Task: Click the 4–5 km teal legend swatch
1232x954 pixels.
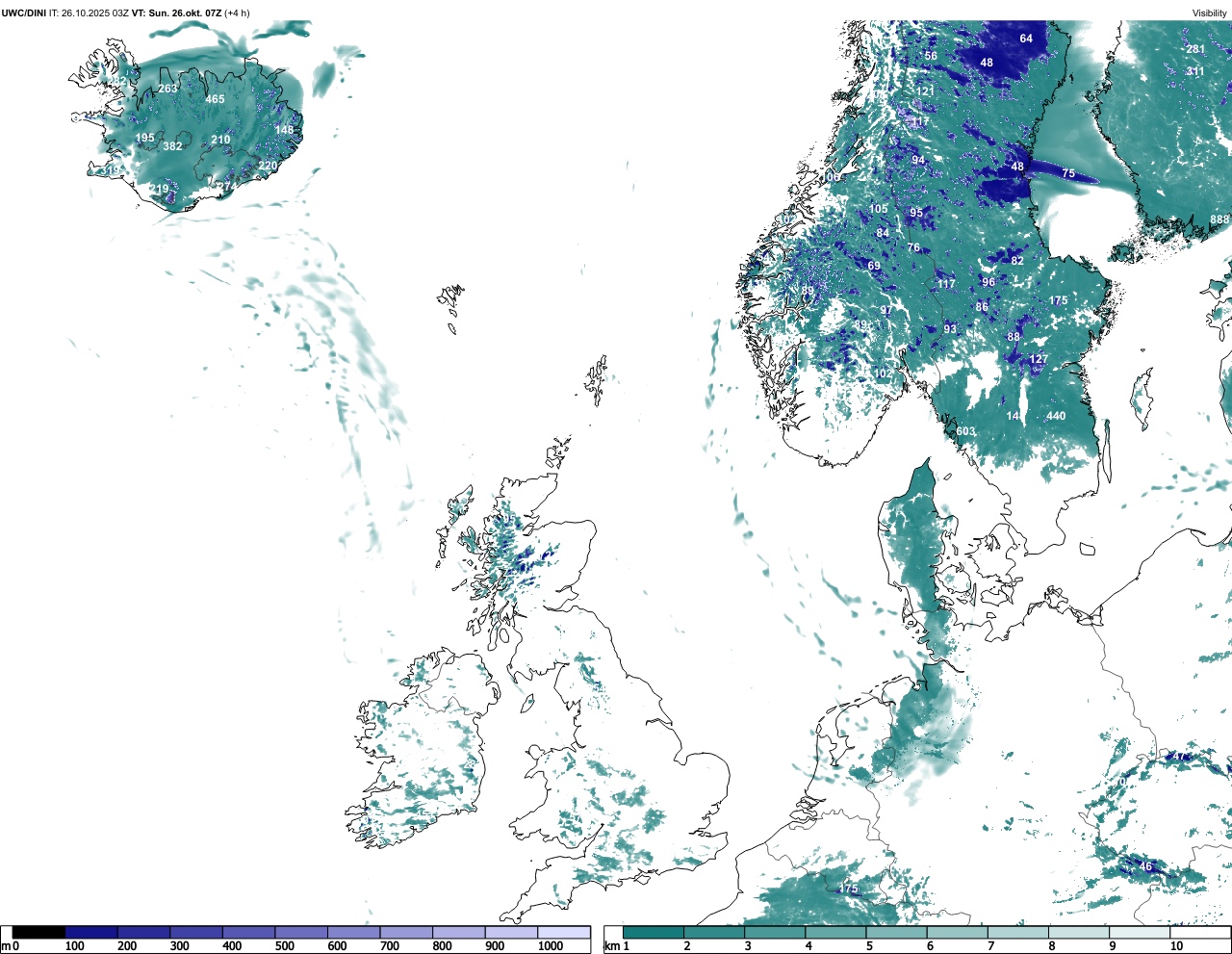Action: (836, 932)
